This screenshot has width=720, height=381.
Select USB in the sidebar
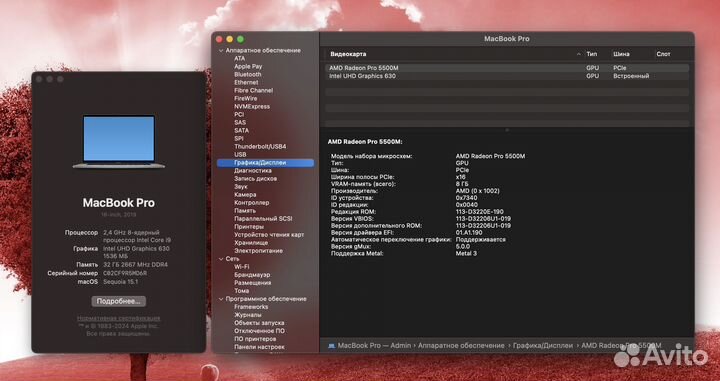[240, 155]
